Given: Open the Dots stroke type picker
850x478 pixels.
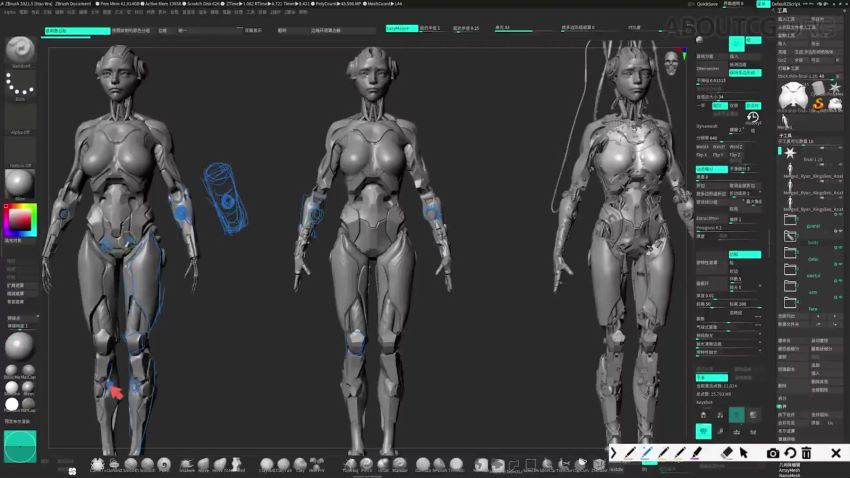Looking at the screenshot, I should [20, 86].
